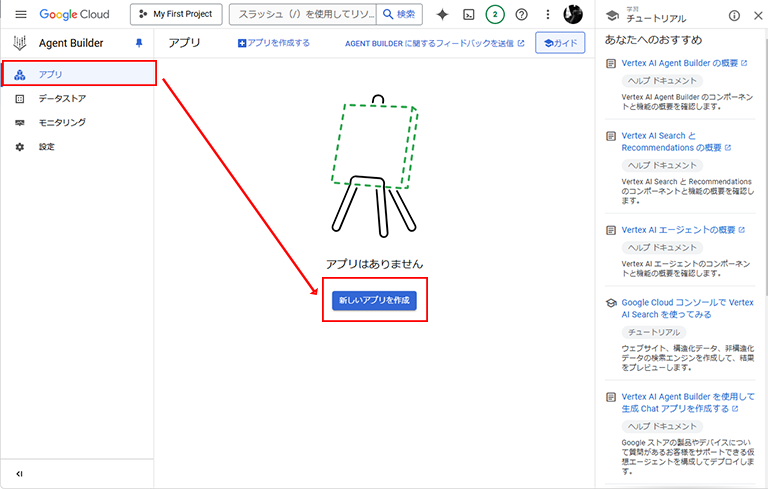The height and width of the screenshot is (489, 768).
Task: Activate Cloud Shell terminal icon
Action: 469,15
